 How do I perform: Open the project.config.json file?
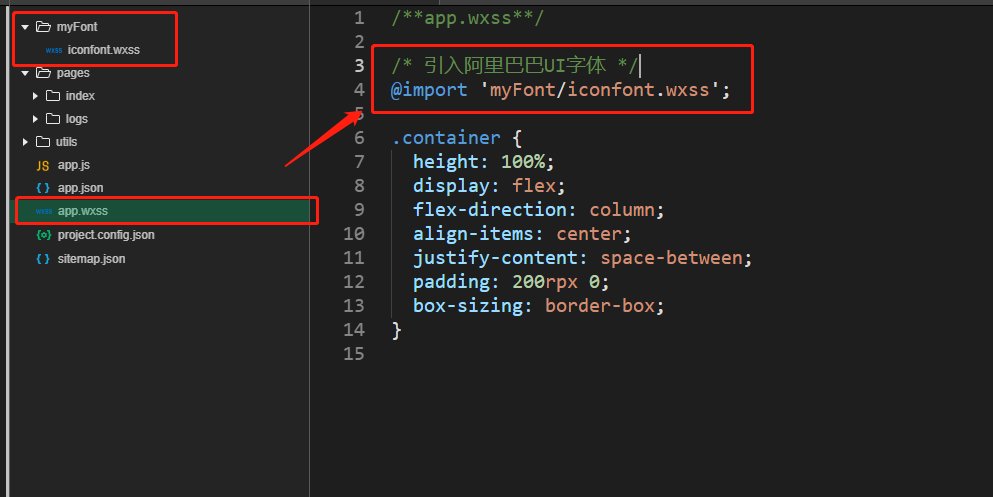106,235
